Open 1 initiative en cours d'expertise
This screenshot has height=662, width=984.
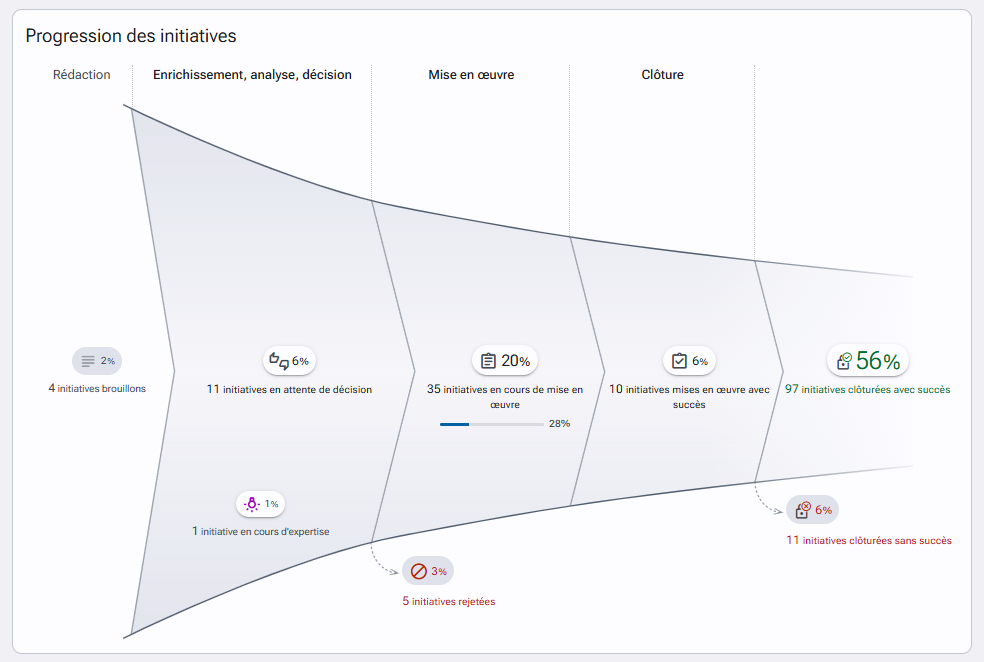coord(260,531)
